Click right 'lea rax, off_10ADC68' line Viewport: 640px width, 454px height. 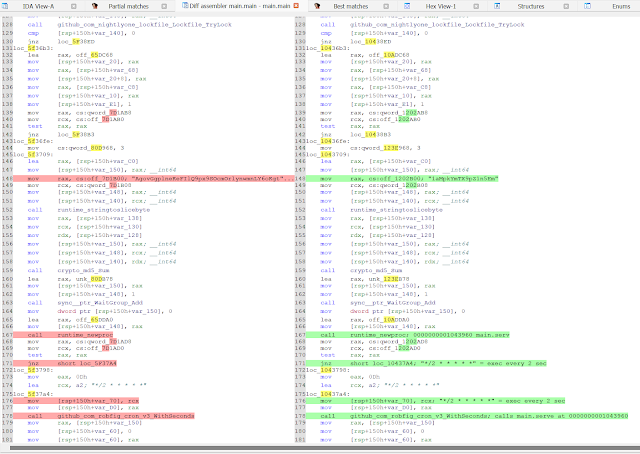pos(364,55)
